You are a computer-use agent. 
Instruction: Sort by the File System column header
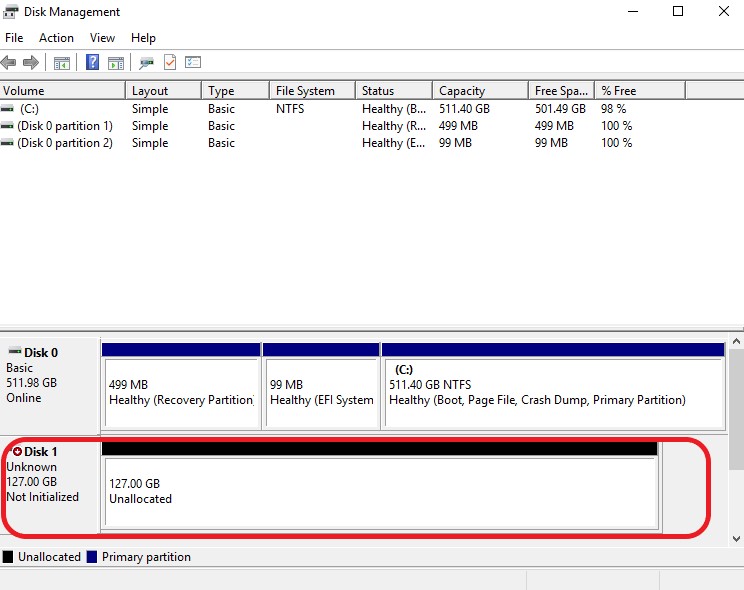click(311, 91)
